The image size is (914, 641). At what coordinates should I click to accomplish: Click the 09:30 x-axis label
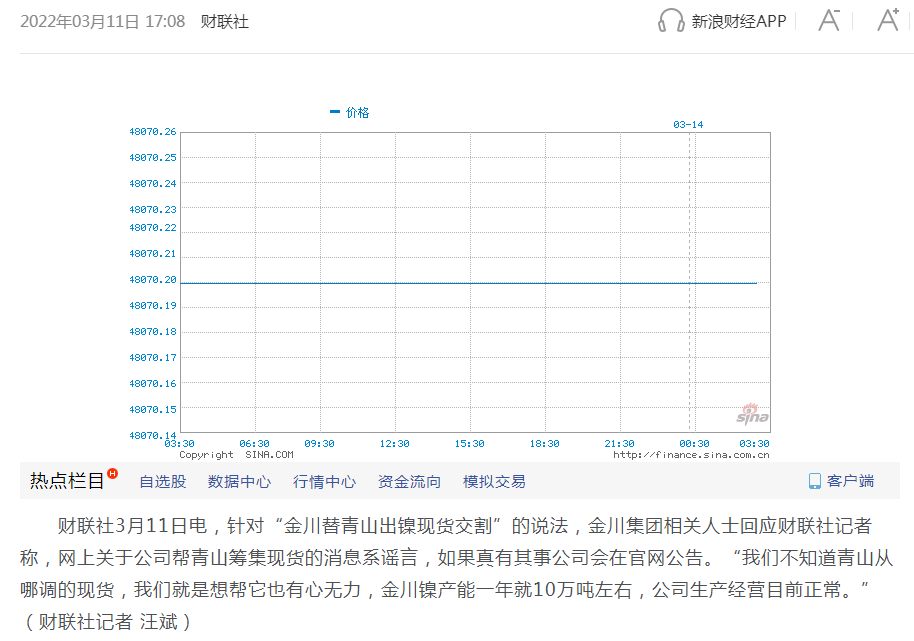pyautogui.click(x=319, y=444)
